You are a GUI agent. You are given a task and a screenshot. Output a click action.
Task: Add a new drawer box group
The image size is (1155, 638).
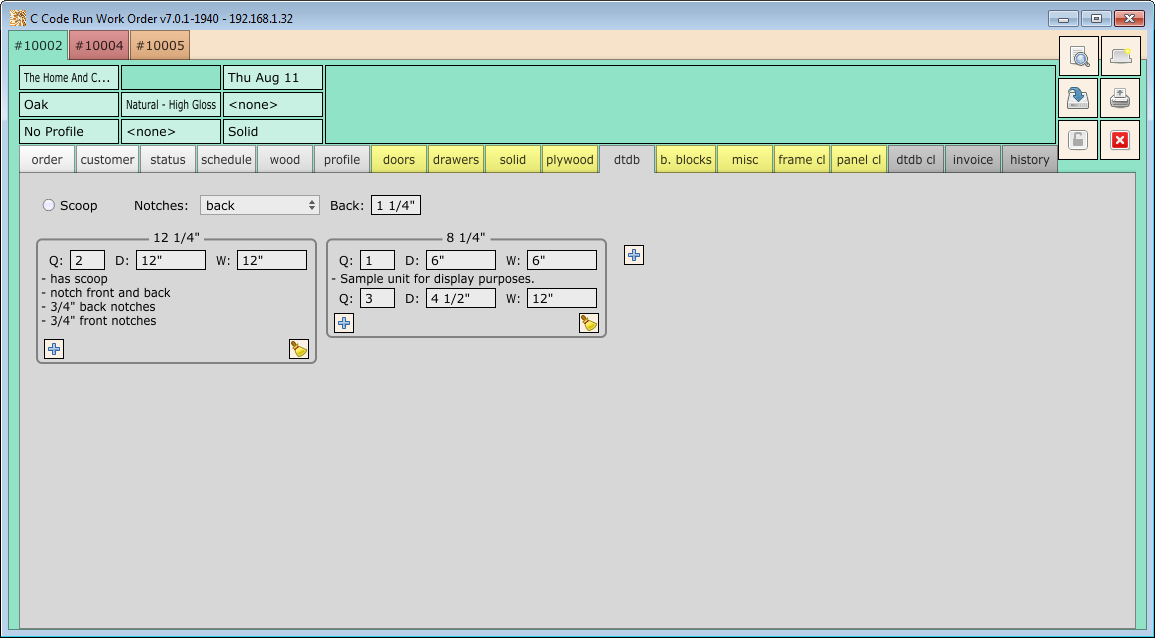point(634,255)
